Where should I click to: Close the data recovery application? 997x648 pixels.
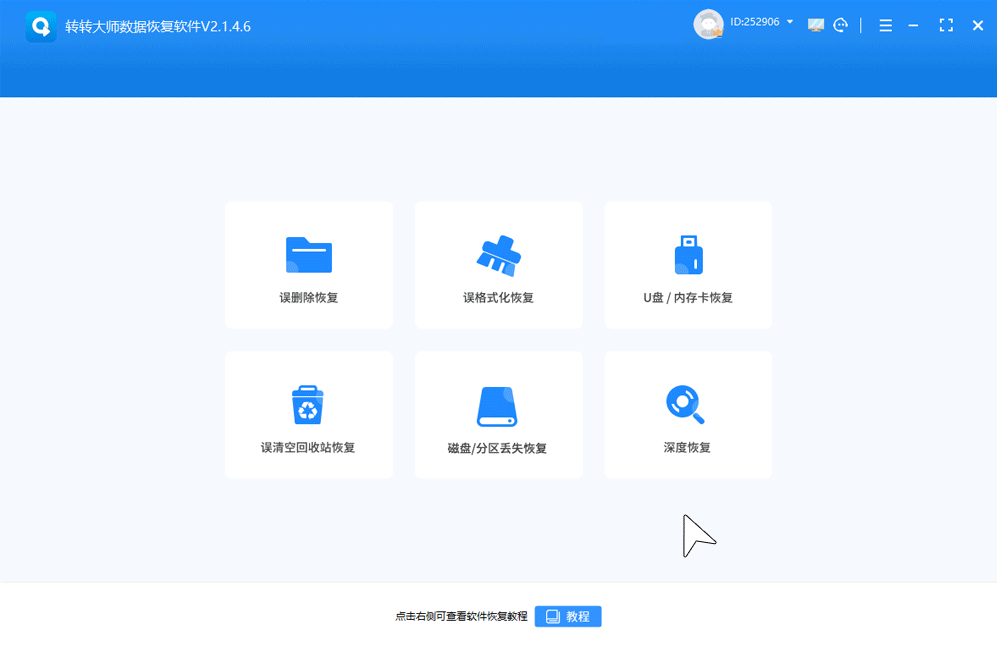pos(978,26)
